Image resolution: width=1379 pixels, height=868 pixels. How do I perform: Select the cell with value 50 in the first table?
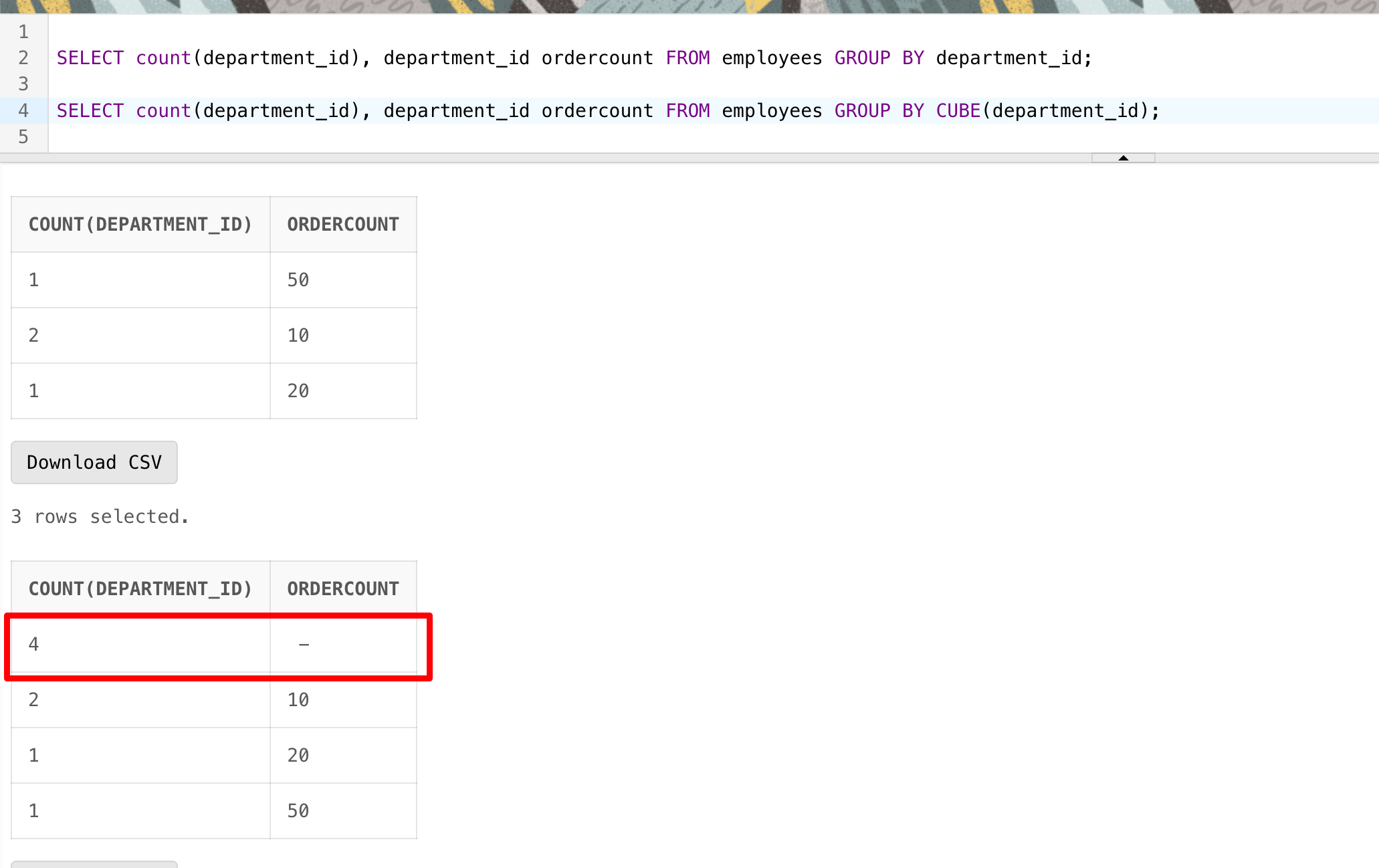pos(298,280)
